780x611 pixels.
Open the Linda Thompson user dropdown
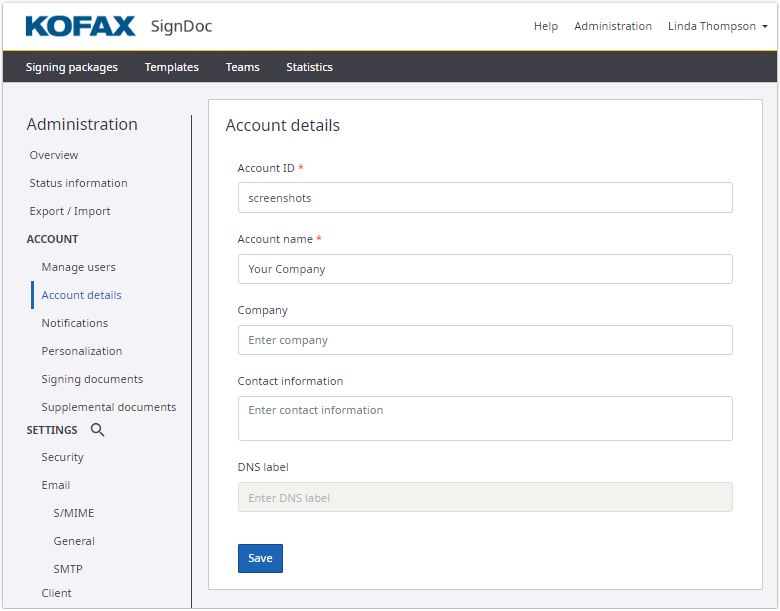(717, 26)
